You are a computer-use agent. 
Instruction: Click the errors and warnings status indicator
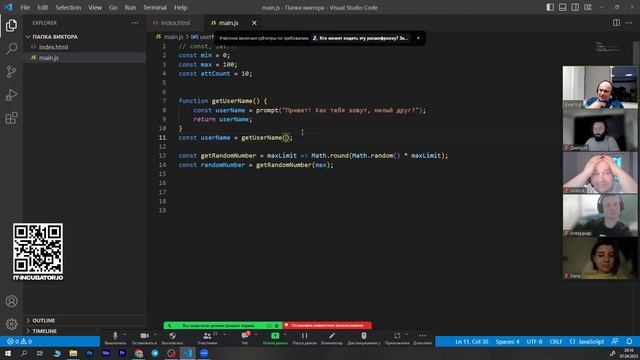tap(20, 341)
